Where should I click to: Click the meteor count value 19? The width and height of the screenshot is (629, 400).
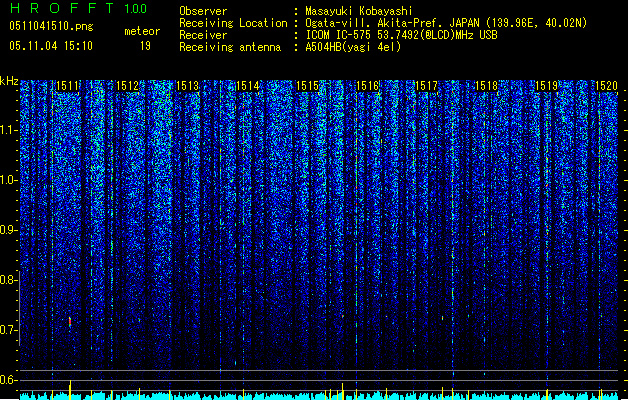click(145, 46)
